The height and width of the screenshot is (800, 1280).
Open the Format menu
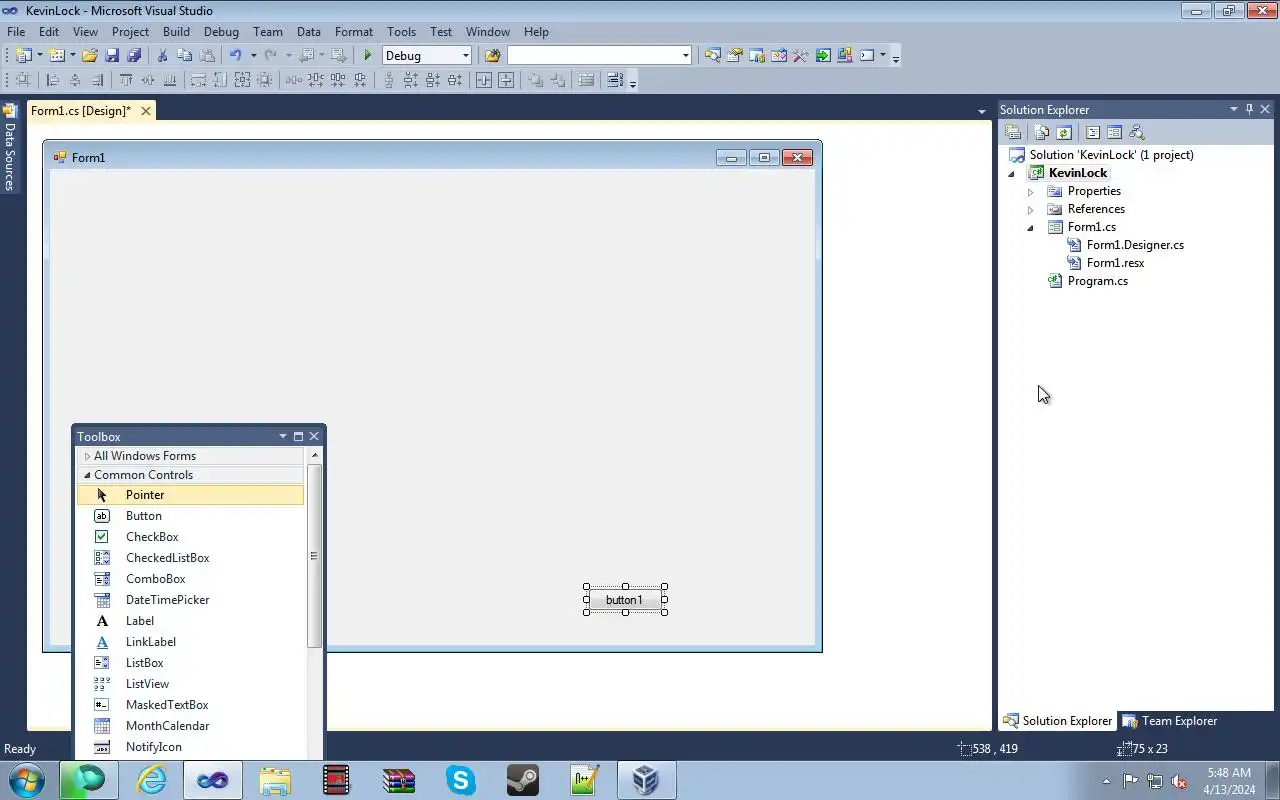pyautogui.click(x=354, y=32)
